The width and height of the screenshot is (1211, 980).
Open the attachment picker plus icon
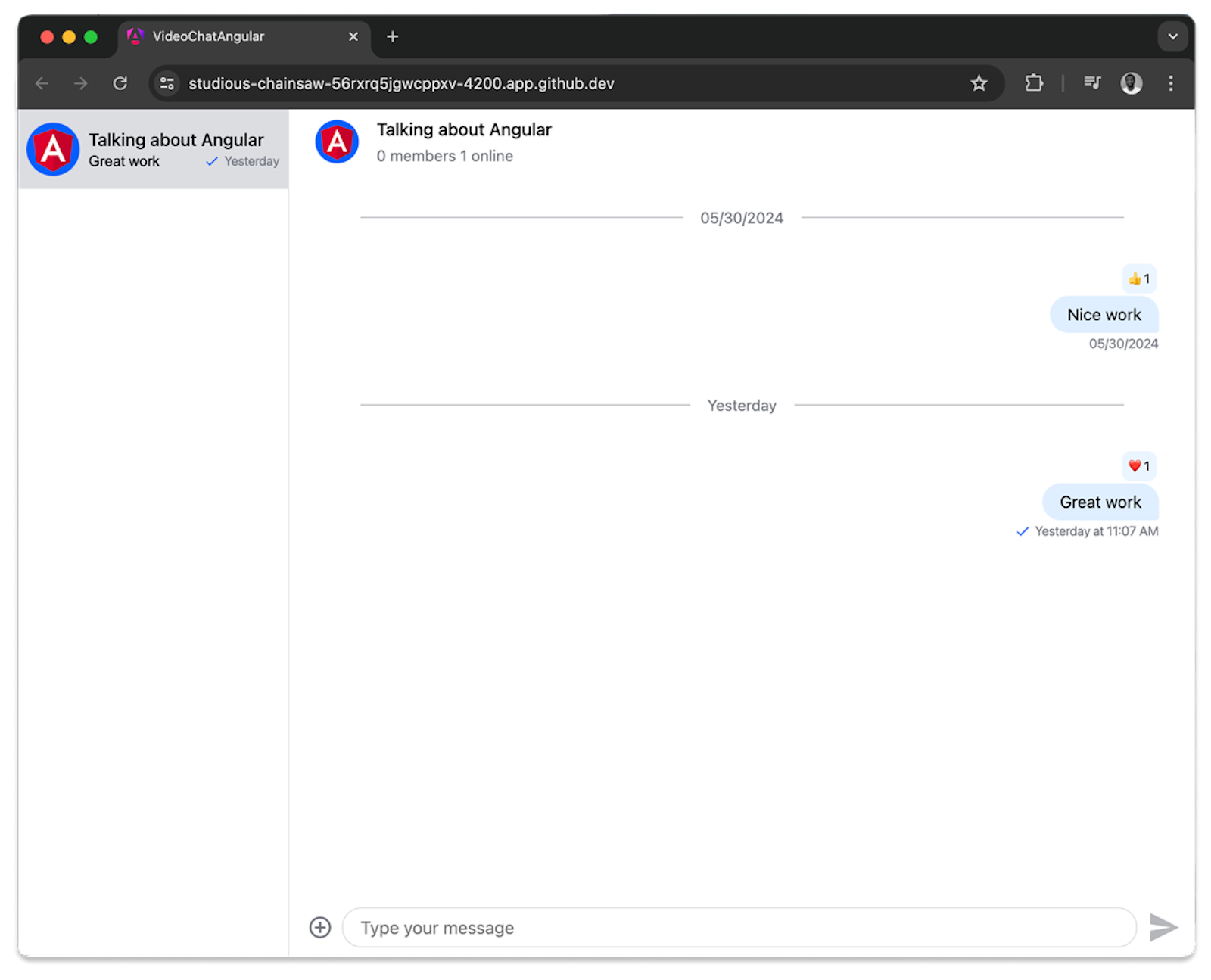pyautogui.click(x=319, y=927)
